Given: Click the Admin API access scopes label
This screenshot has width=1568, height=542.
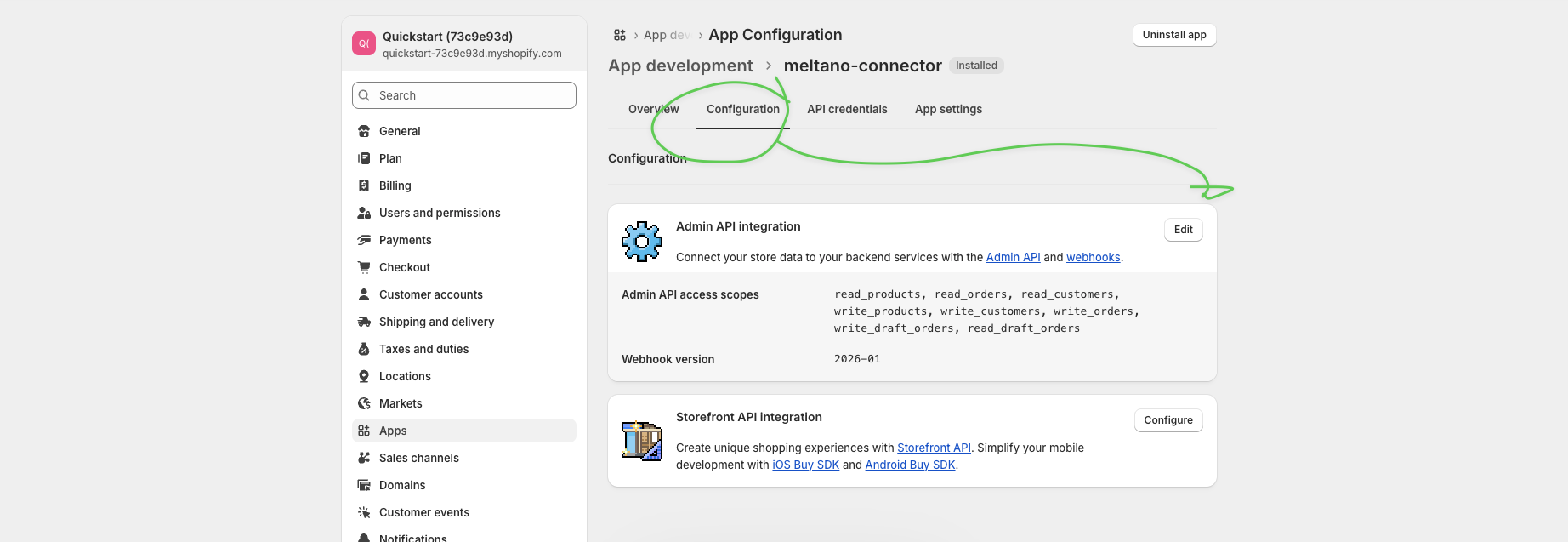Looking at the screenshot, I should point(690,294).
